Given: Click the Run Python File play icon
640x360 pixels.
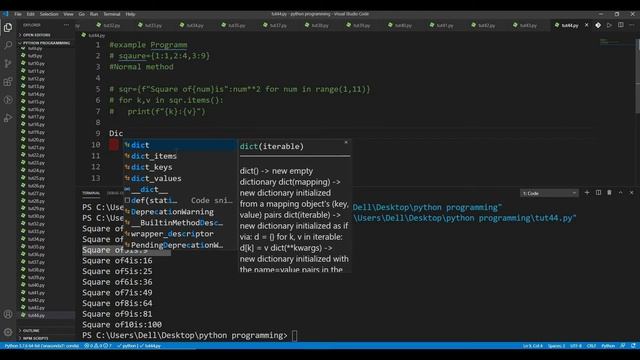Looking at the screenshot, I should (609, 25).
